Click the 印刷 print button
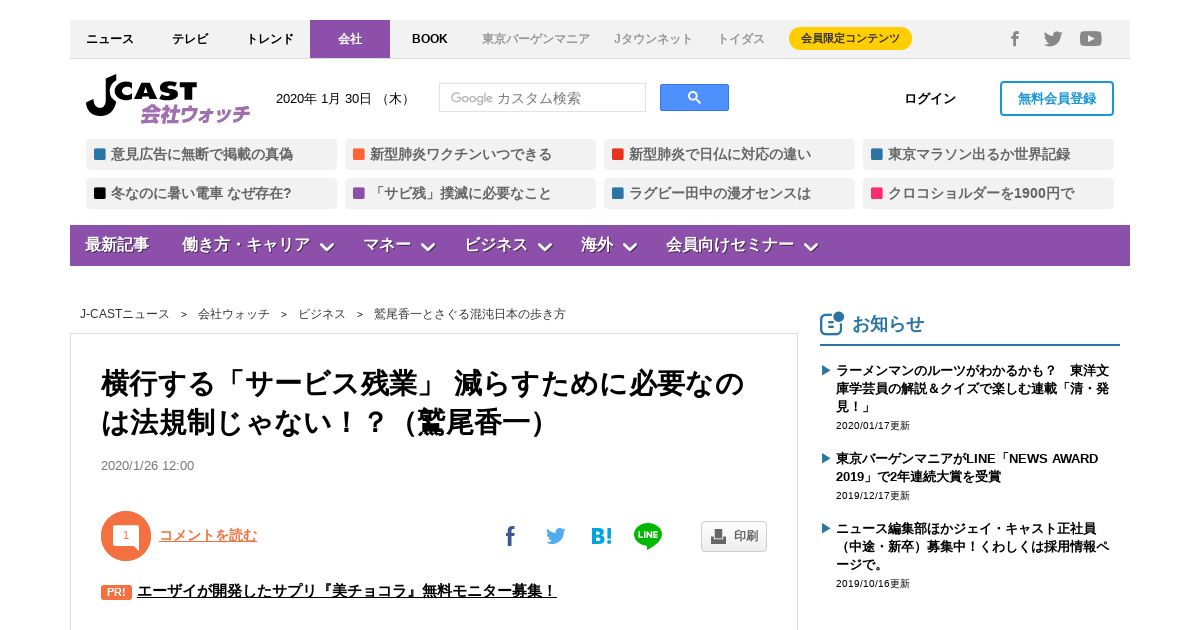The height and width of the screenshot is (630, 1200). [x=734, y=536]
